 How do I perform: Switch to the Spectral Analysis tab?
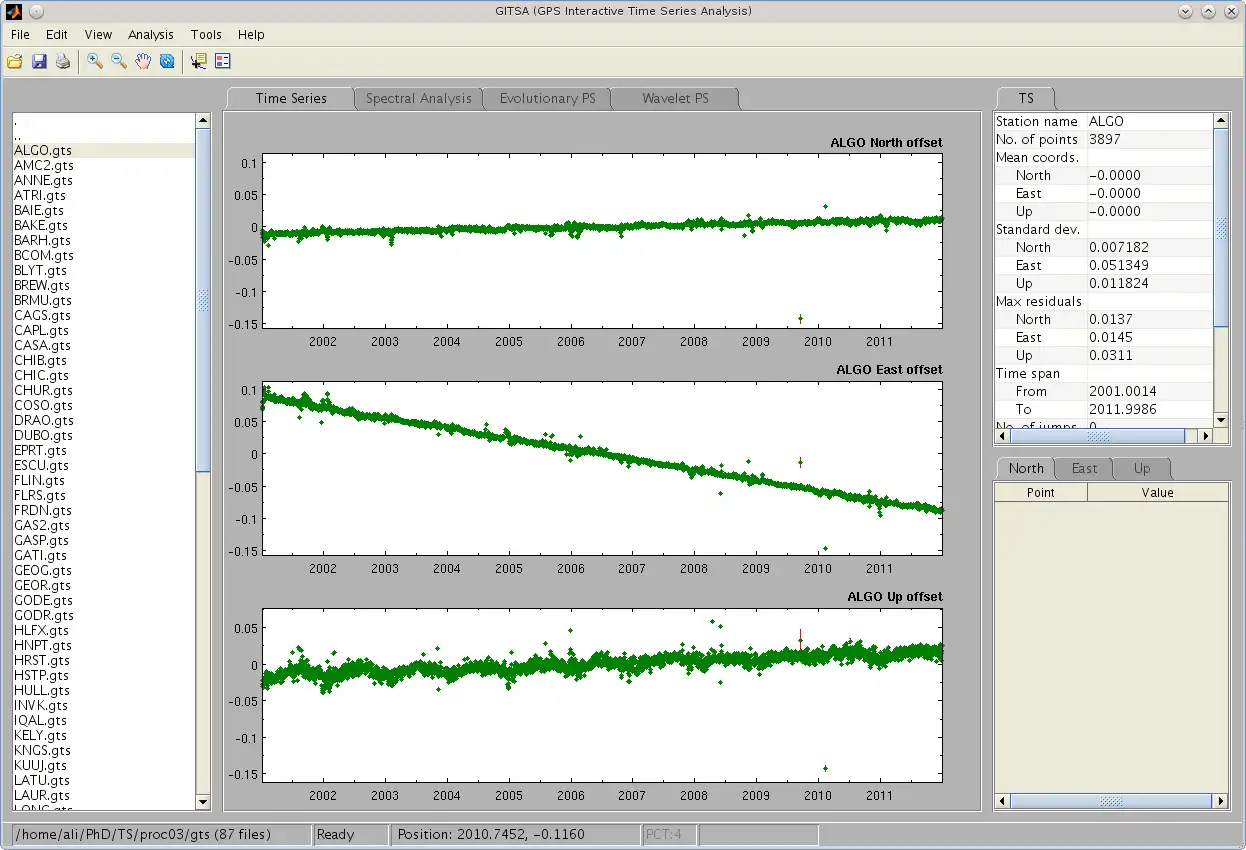tap(418, 98)
